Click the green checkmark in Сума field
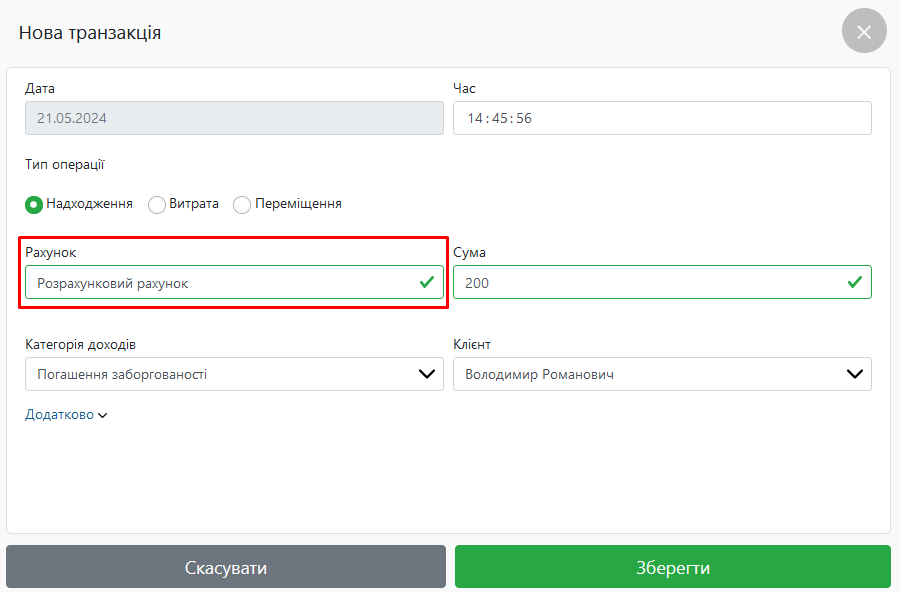This screenshot has height=592, width=900. [855, 283]
